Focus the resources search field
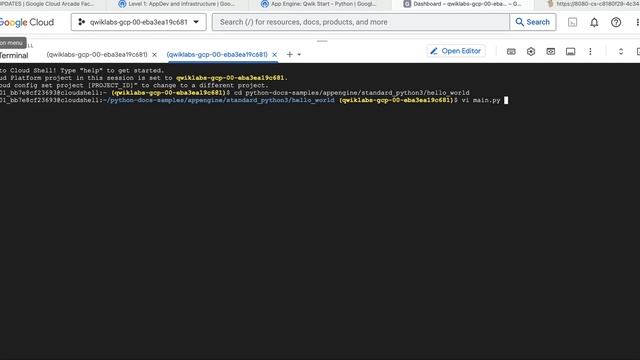 pos(361,22)
